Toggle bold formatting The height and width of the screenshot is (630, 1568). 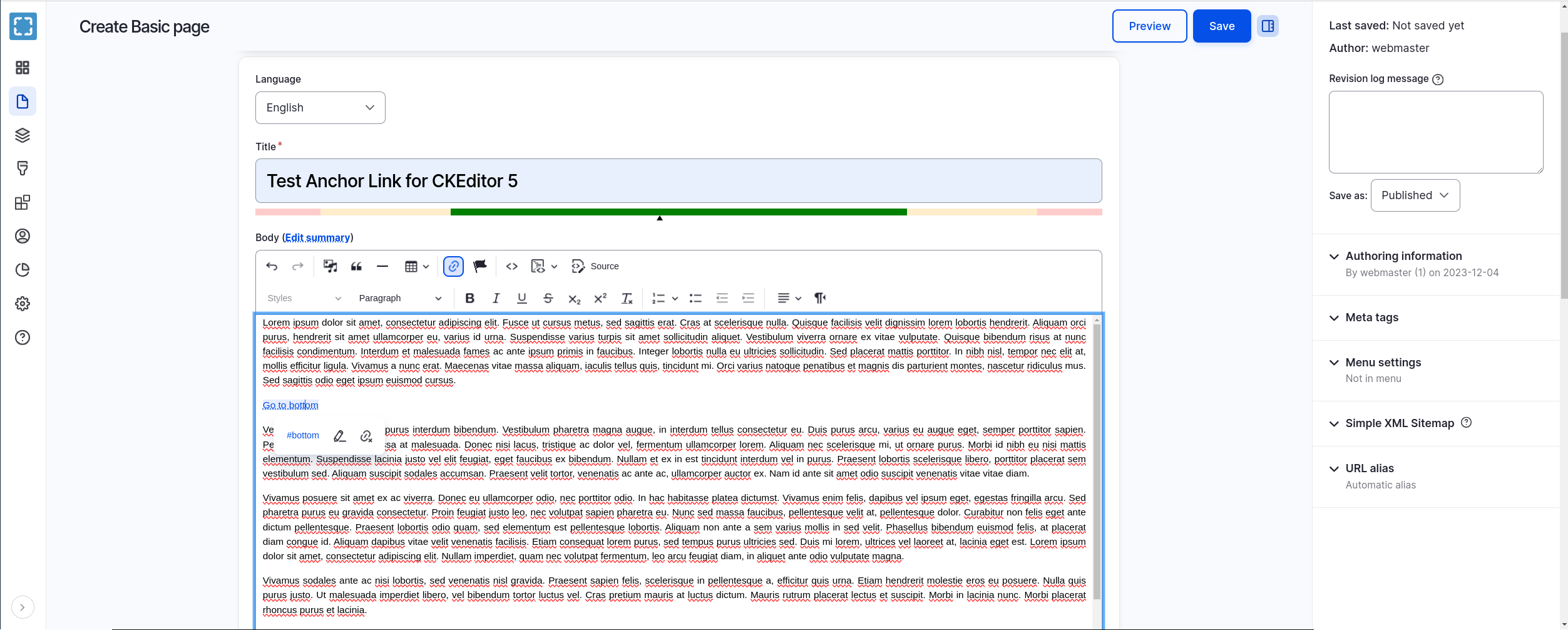click(x=470, y=298)
